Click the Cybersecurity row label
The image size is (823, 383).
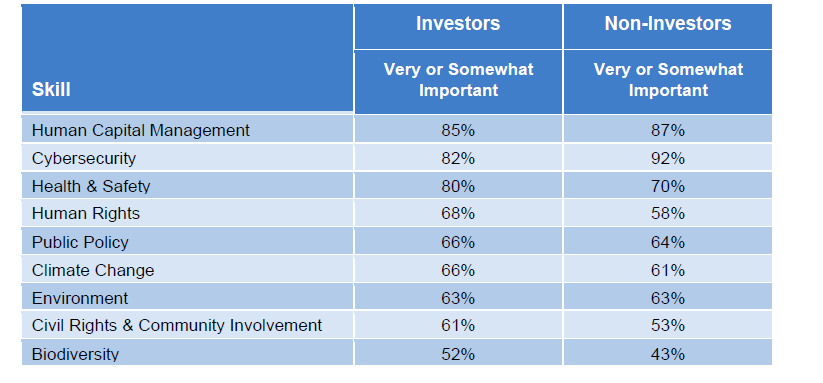(x=84, y=158)
